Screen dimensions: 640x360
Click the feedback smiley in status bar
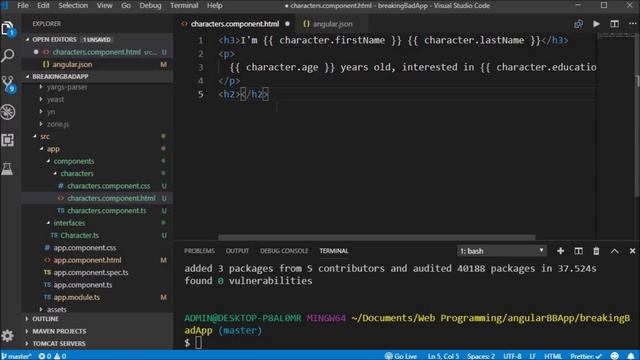click(x=615, y=356)
